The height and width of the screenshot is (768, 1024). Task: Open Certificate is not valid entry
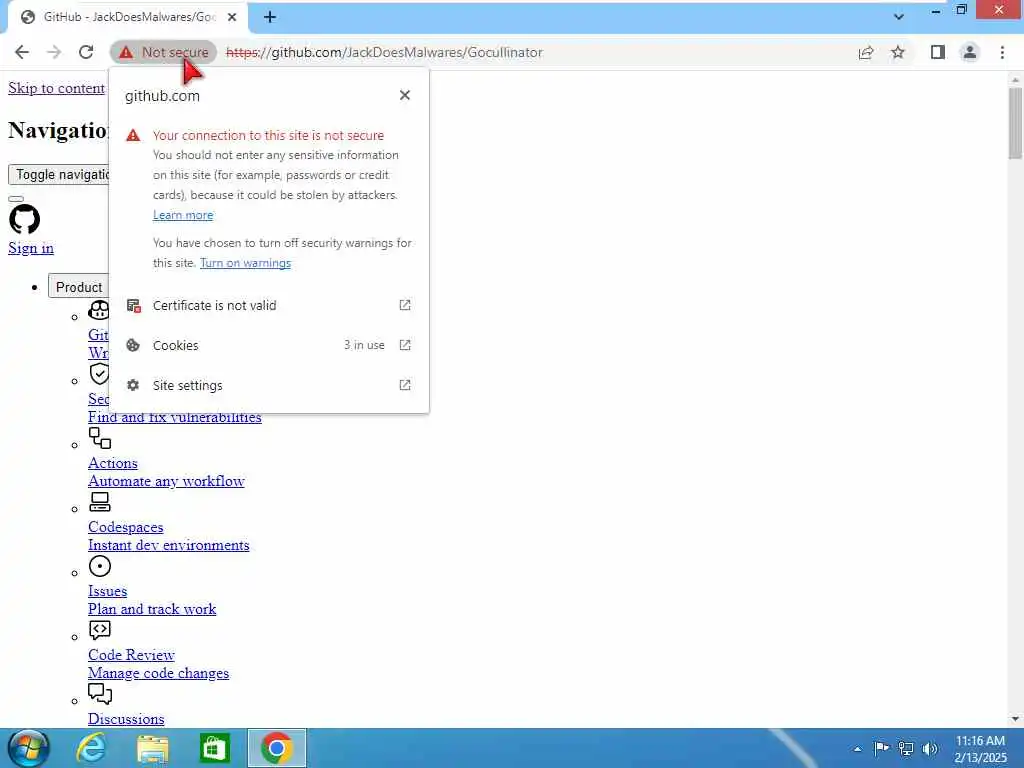(268, 306)
